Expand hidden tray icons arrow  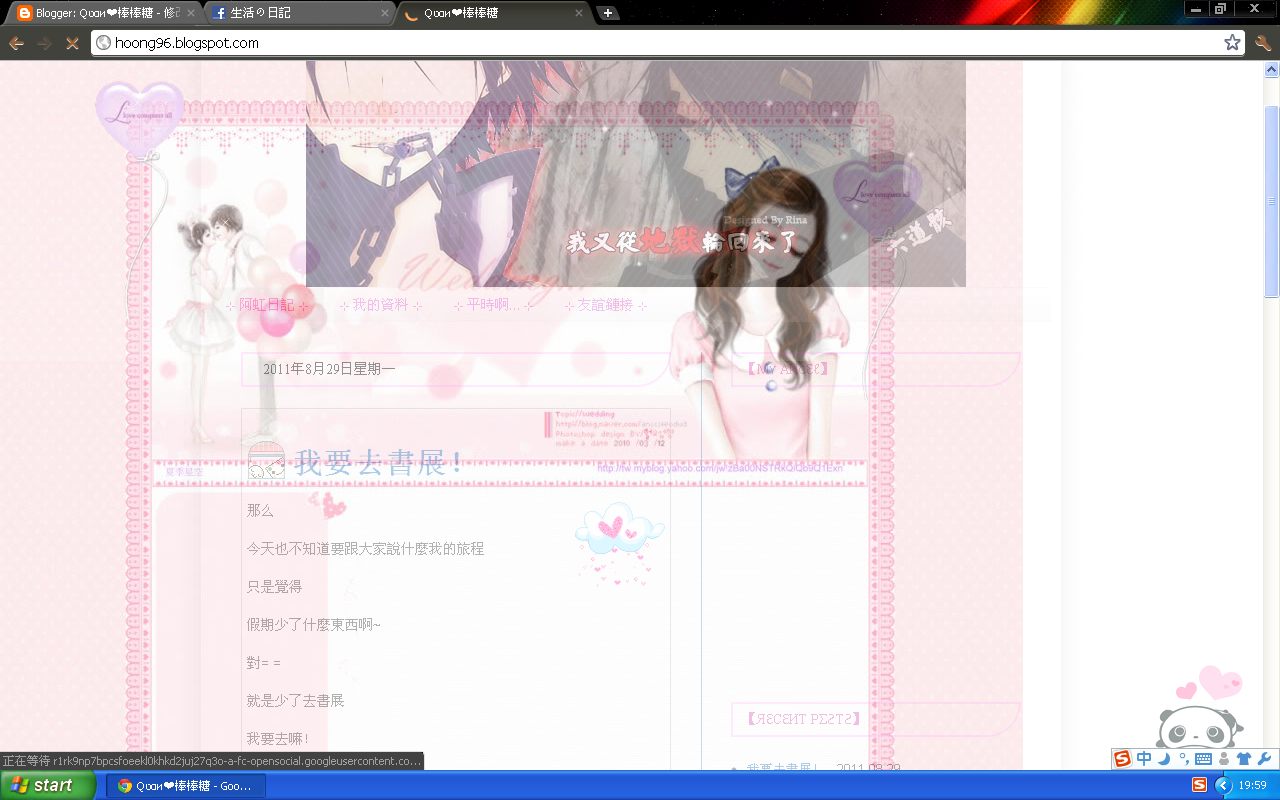coord(1223,785)
